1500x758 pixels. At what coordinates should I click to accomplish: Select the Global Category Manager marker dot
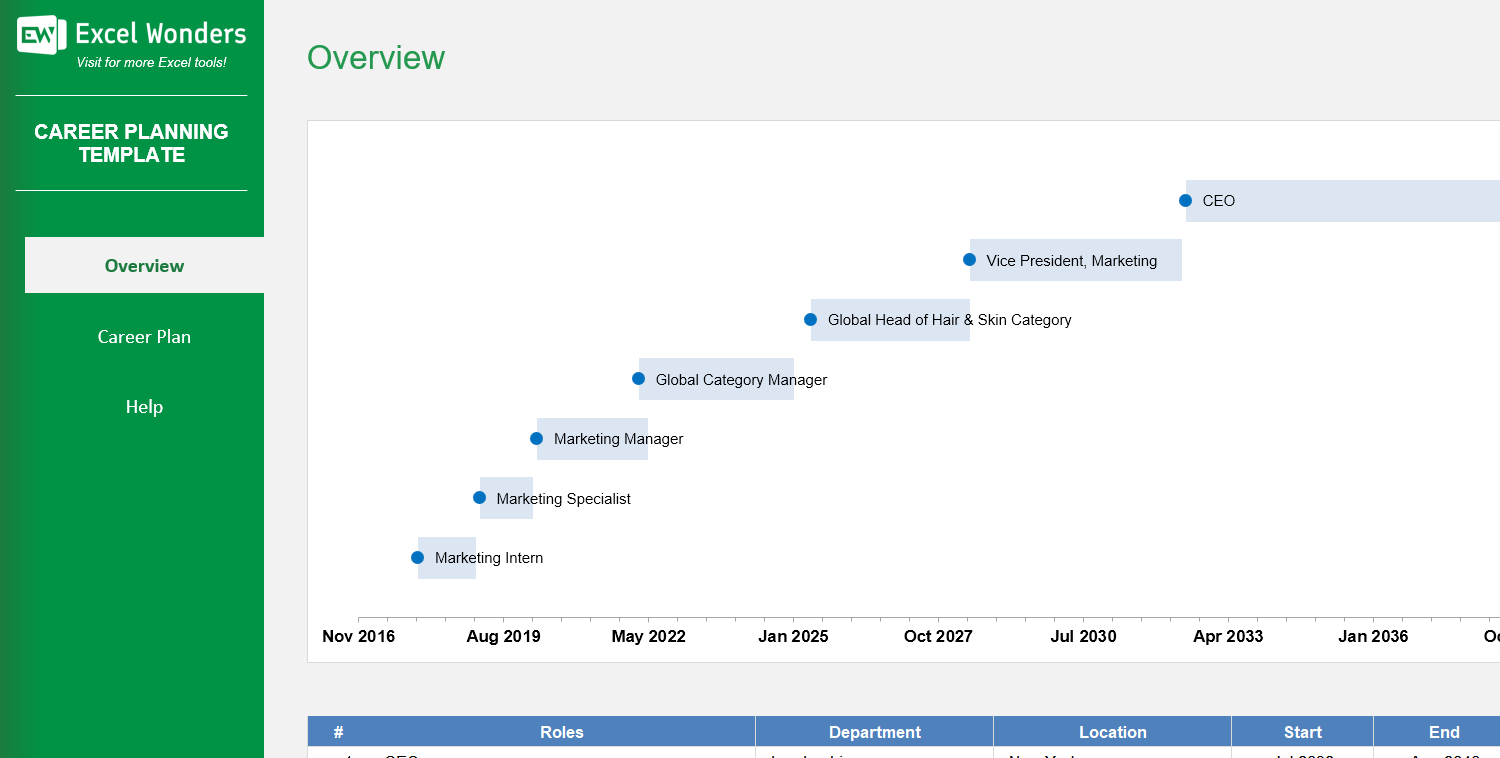638,378
